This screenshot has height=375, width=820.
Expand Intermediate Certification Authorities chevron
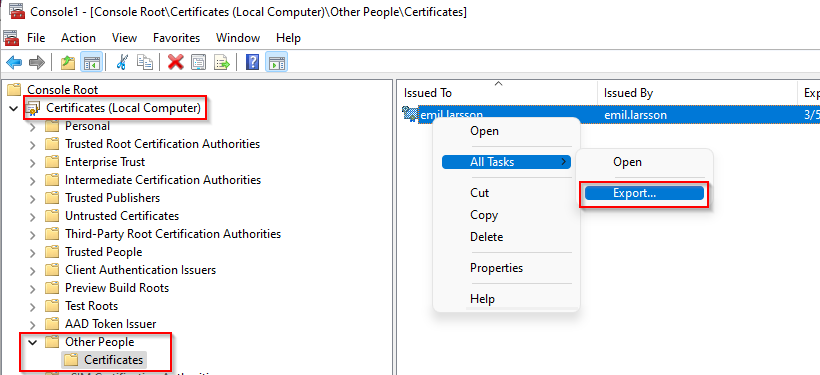32,180
